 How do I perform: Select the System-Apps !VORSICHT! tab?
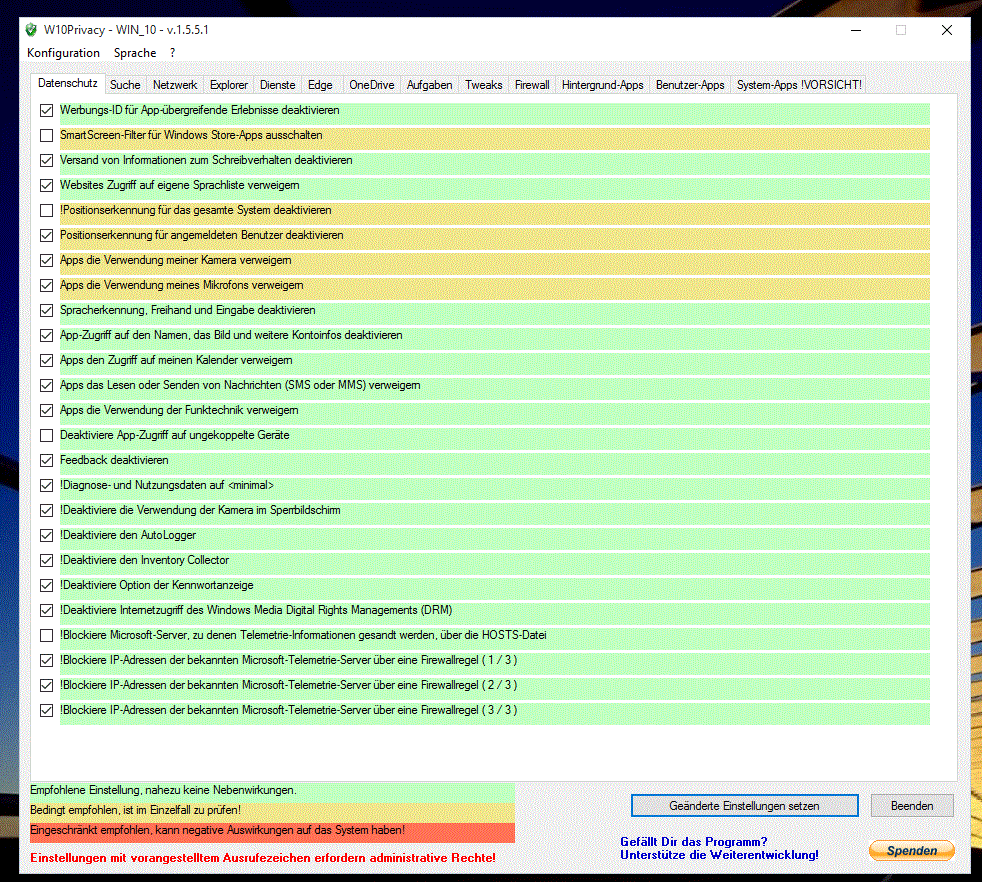[x=799, y=85]
